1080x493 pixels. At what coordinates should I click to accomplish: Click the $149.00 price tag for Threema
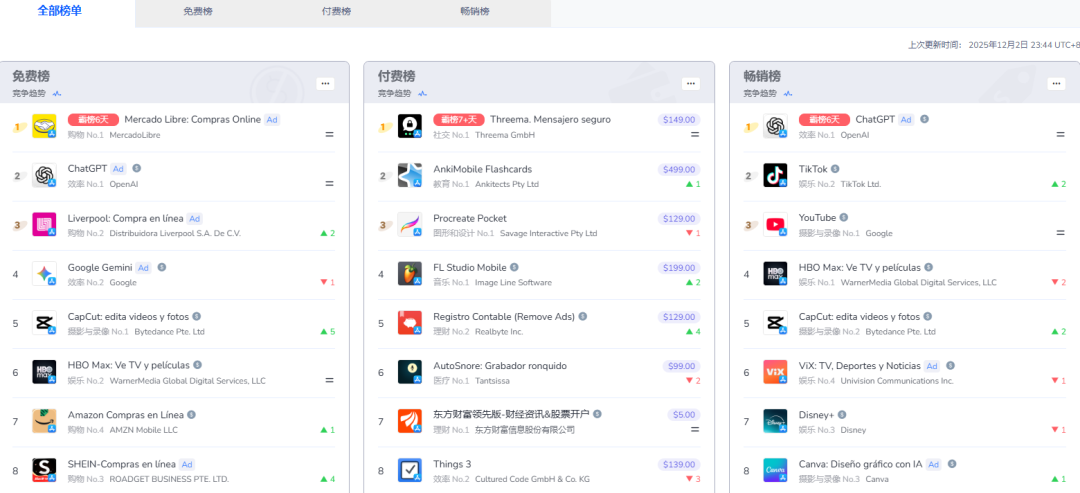pos(678,120)
